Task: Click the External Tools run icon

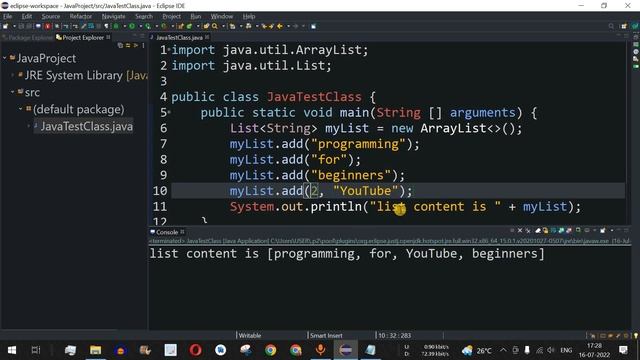Action: coord(164,26)
